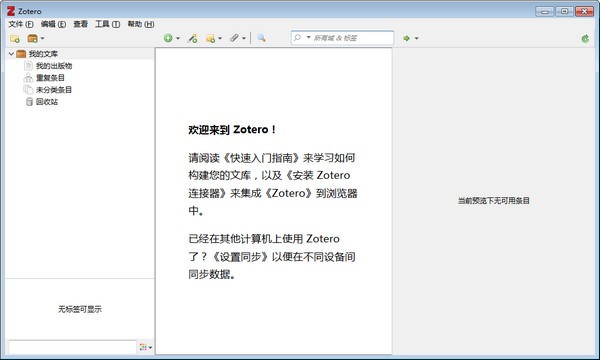Click the 欢迎来到 Zotero！ heading
The height and width of the screenshot is (360, 600).
pyautogui.click(x=232, y=130)
